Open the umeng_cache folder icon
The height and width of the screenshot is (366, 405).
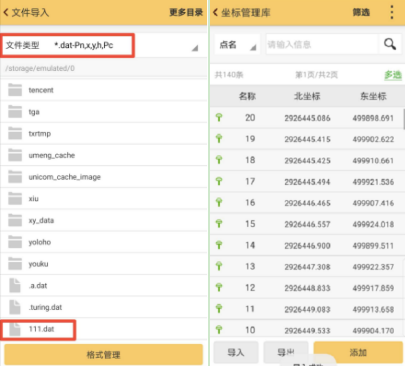15,155
